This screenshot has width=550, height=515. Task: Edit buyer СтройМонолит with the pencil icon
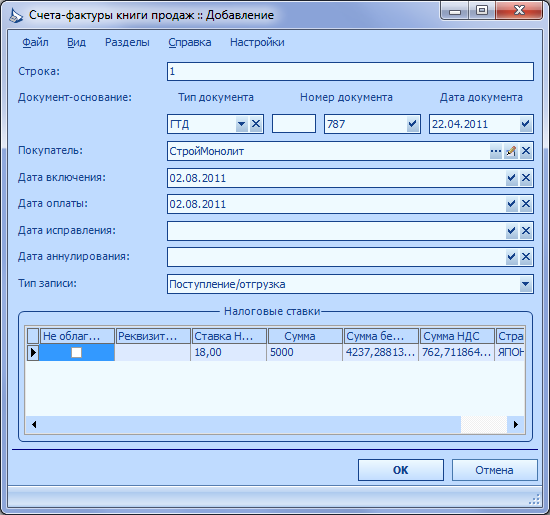[511, 151]
